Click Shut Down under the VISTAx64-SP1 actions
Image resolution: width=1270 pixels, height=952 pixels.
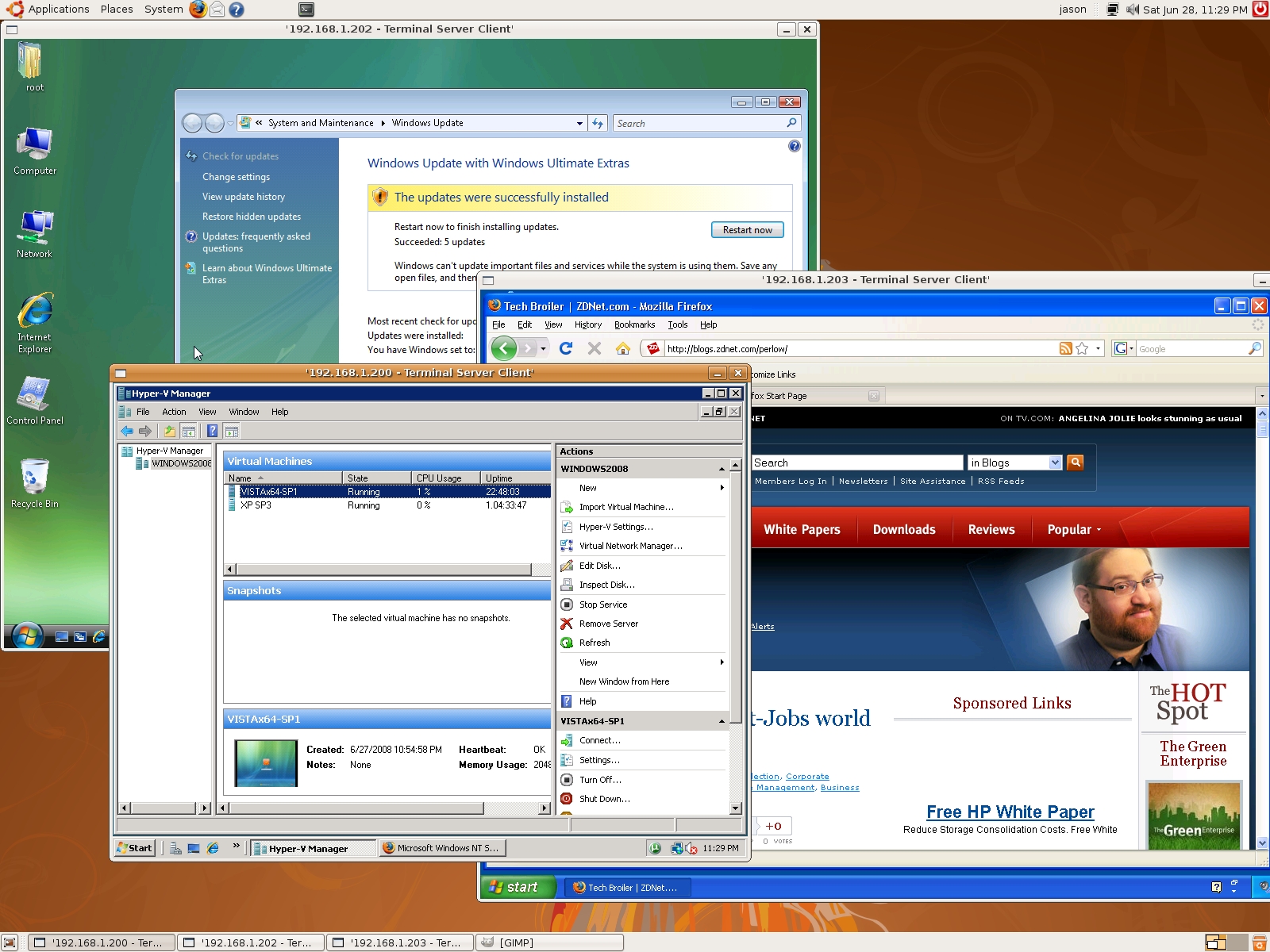point(604,799)
